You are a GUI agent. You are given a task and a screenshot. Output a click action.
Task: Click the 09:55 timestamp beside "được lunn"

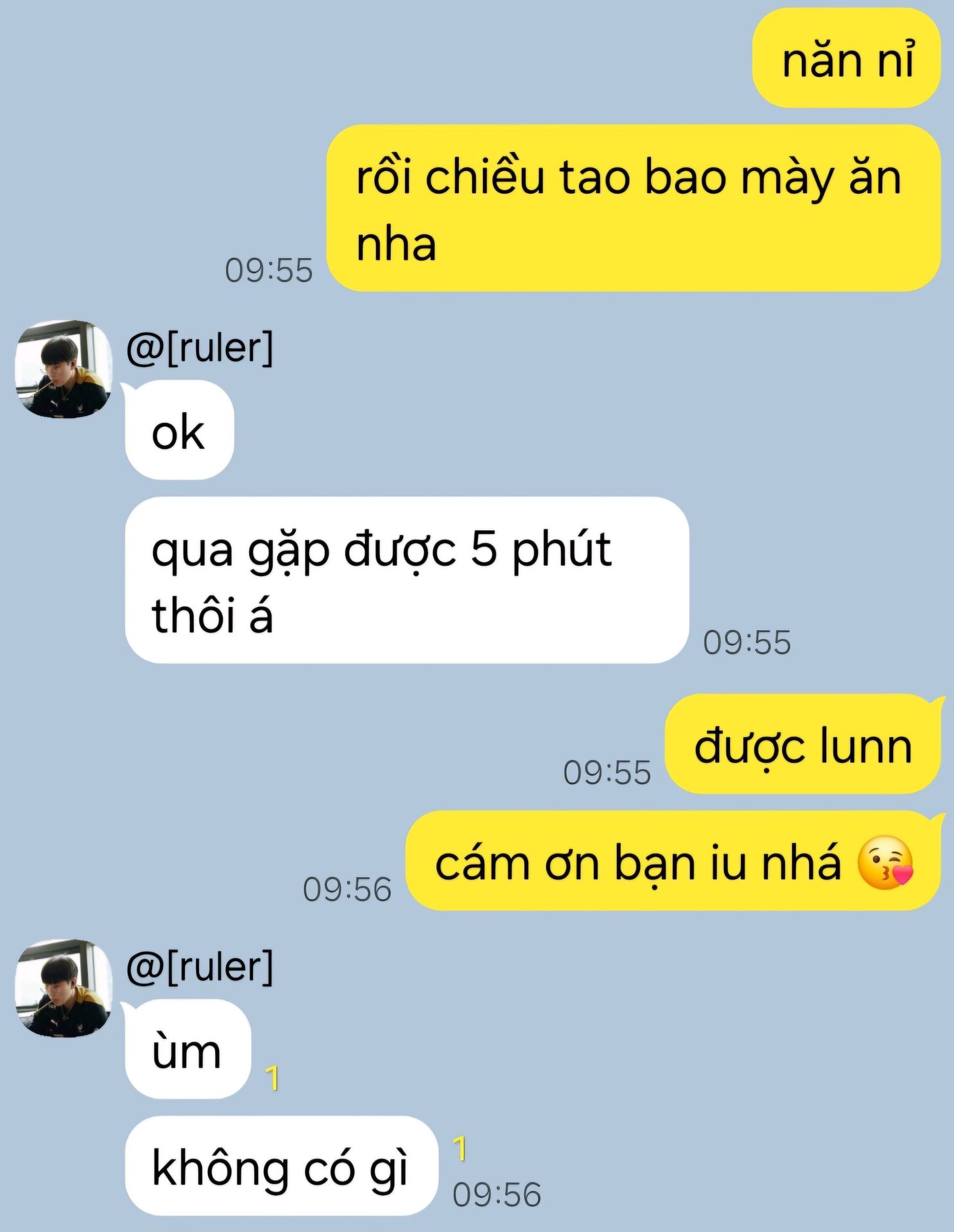(x=607, y=773)
